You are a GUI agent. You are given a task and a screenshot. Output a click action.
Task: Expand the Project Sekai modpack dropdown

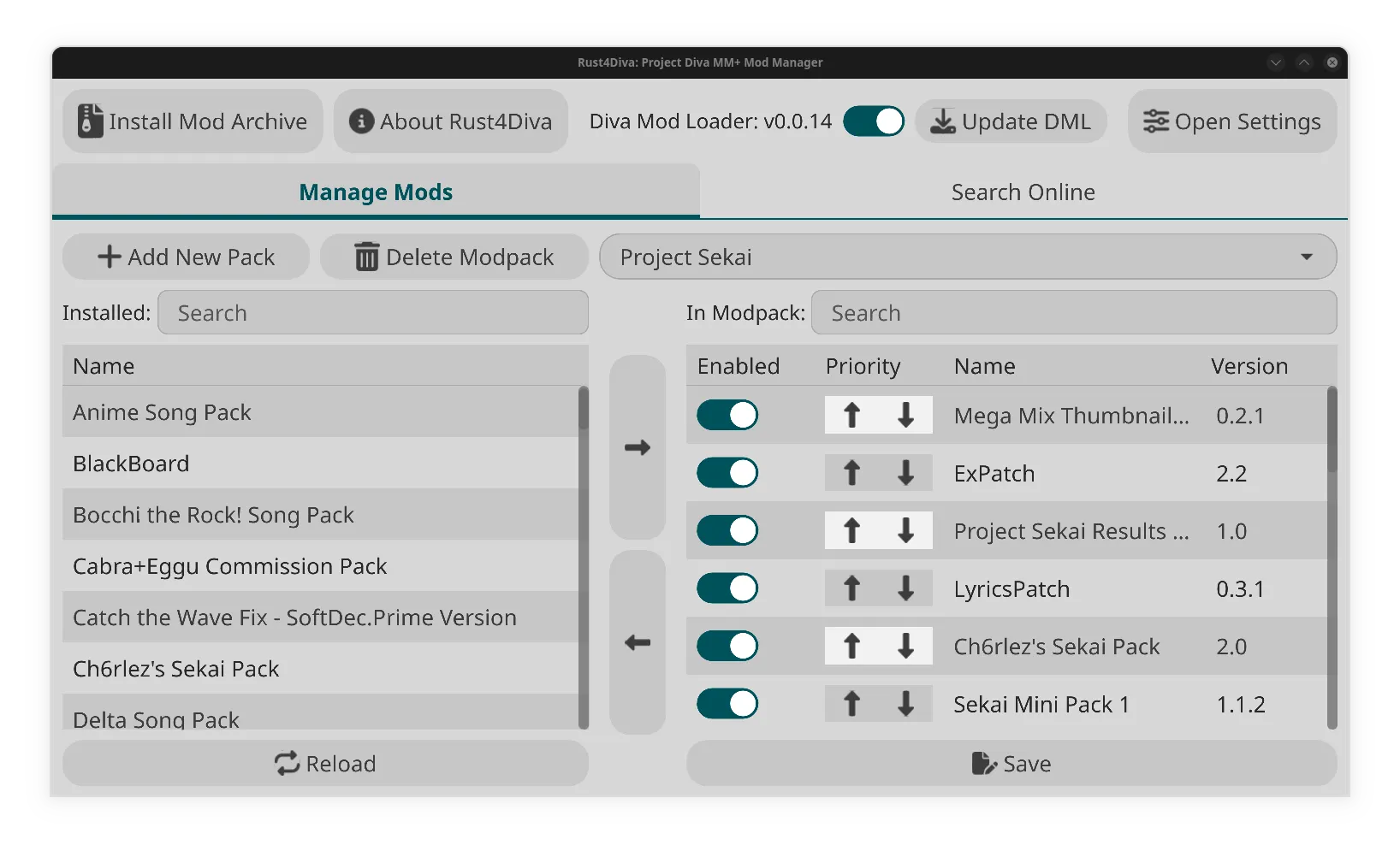coord(968,257)
